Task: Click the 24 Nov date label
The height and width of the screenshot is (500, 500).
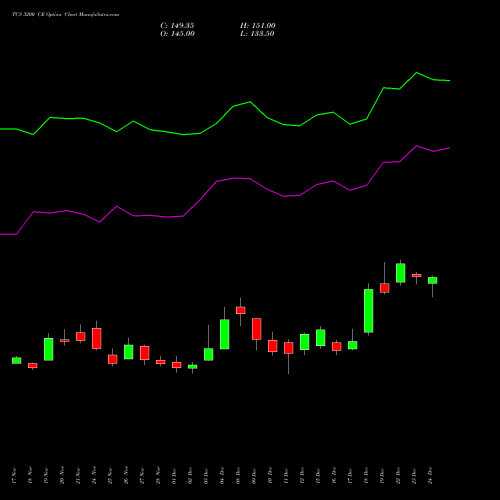Action: pyautogui.click(x=94, y=476)
